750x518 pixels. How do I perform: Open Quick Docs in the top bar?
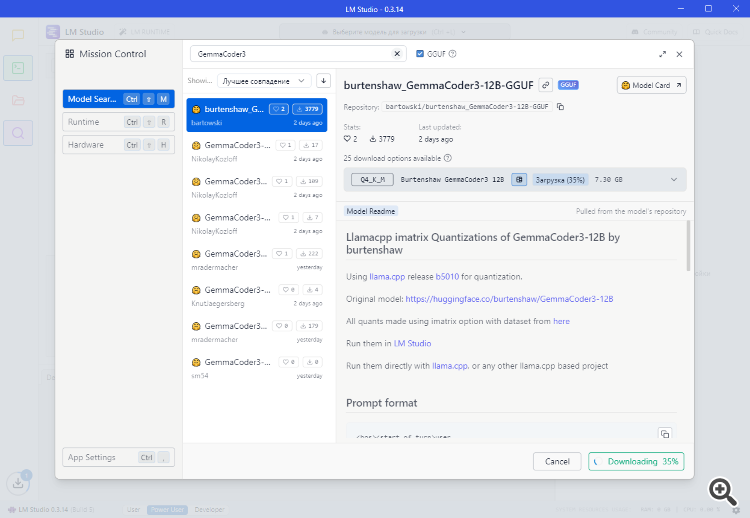point(716,32)
